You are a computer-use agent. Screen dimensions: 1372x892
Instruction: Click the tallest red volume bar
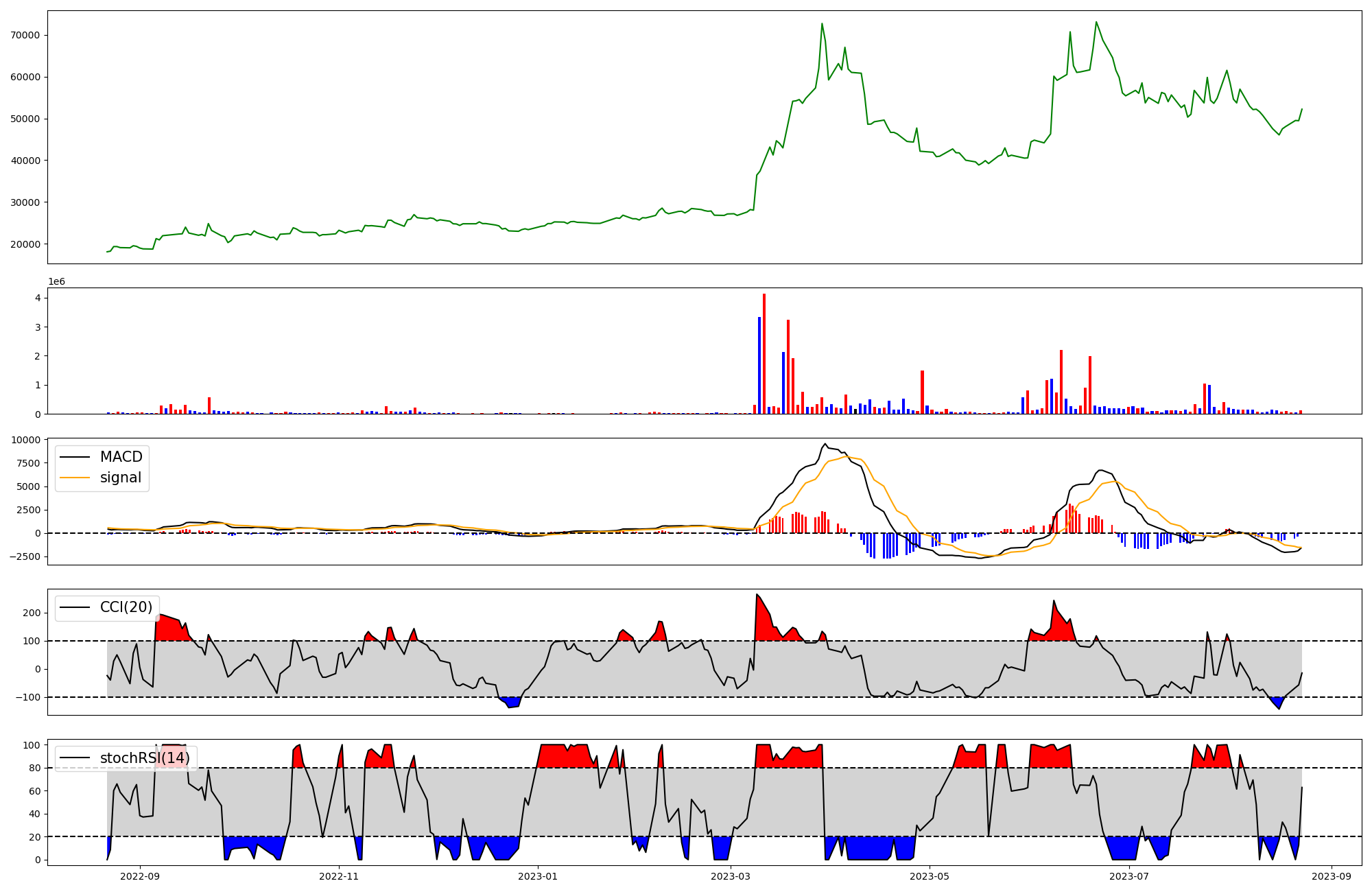coord(764,353)
